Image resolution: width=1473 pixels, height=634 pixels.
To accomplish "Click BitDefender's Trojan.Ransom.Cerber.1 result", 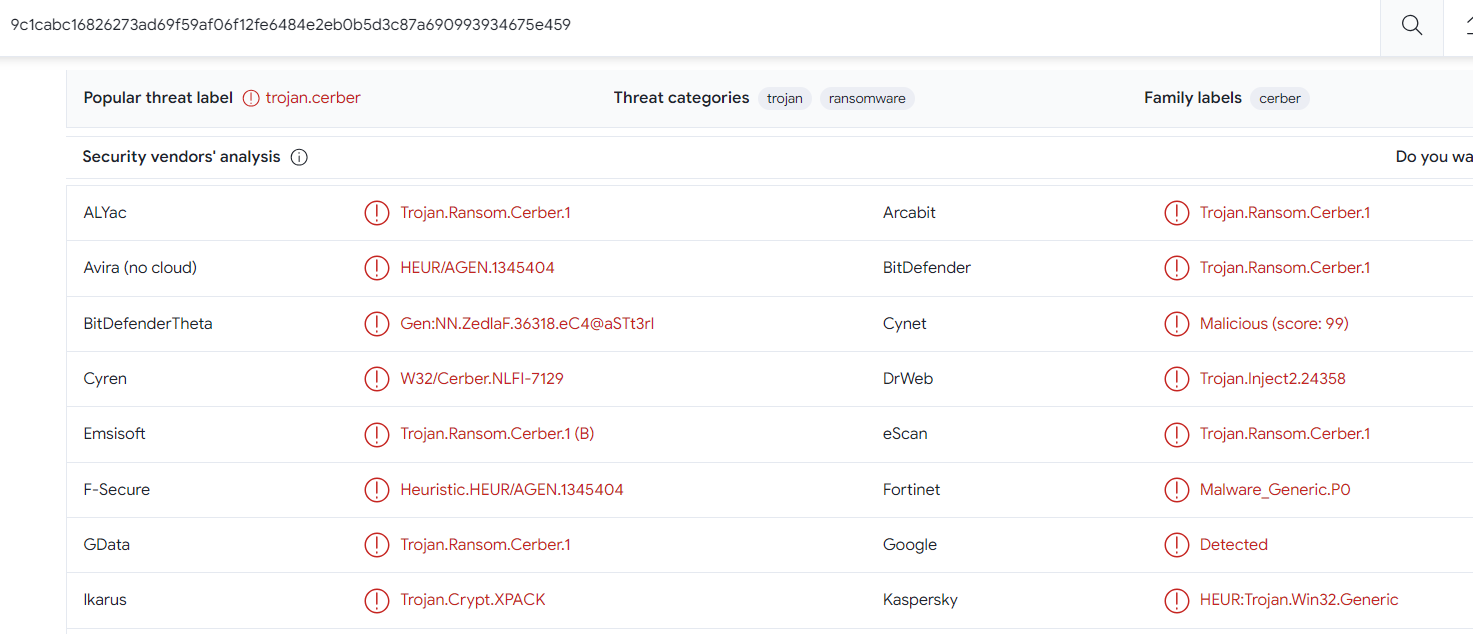I will (x=1285, y=268).
